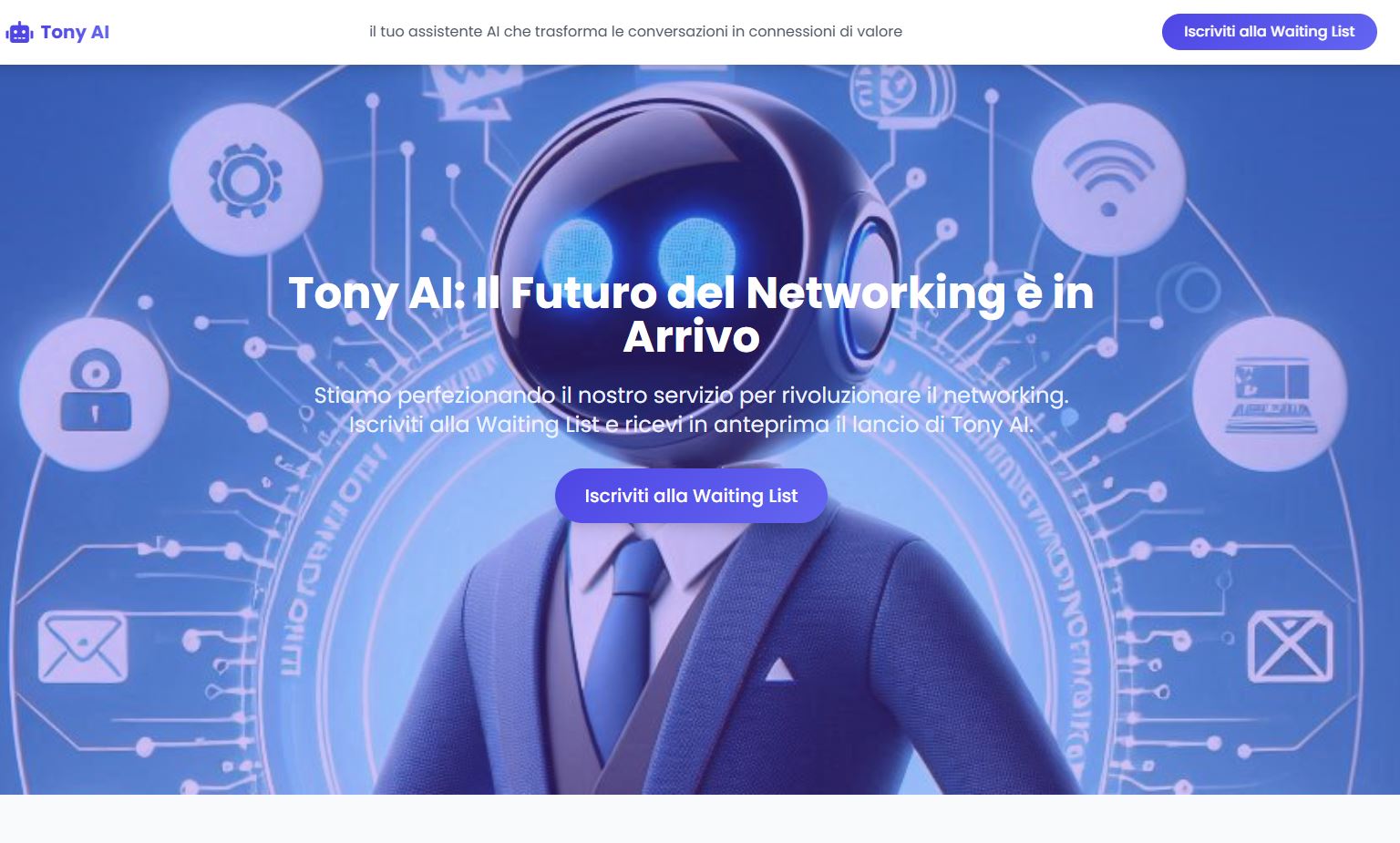
Task: Click the white pocket square on suit
Action: click(778, 670)
